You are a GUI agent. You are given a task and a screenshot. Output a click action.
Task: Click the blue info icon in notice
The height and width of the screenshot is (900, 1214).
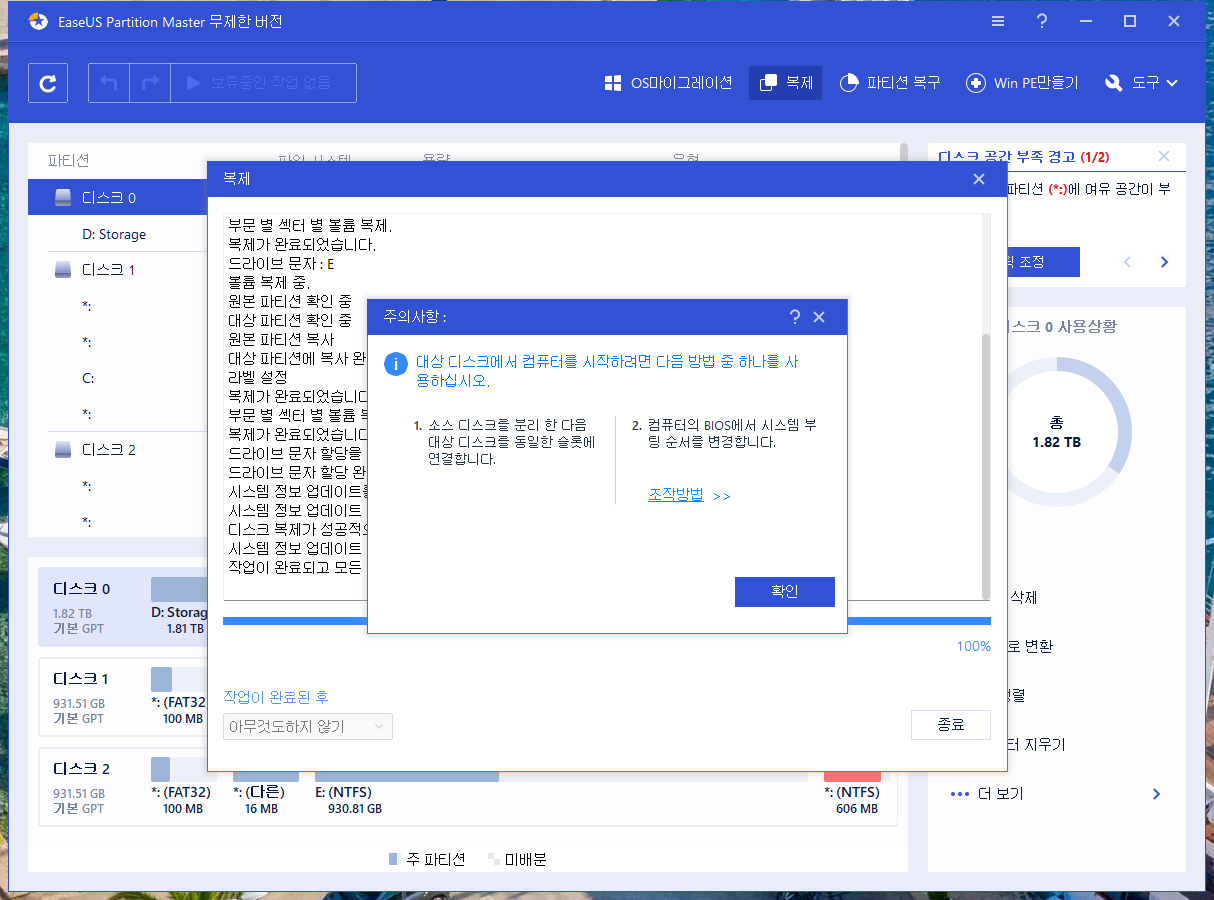tap(396, 364)
